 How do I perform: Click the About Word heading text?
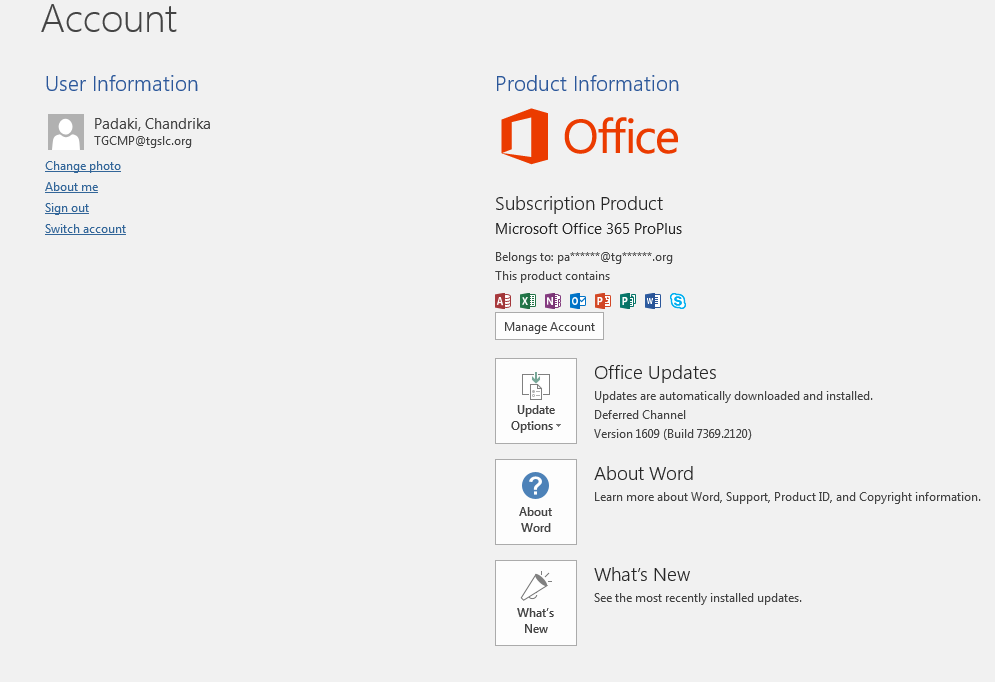coord(643,473)
